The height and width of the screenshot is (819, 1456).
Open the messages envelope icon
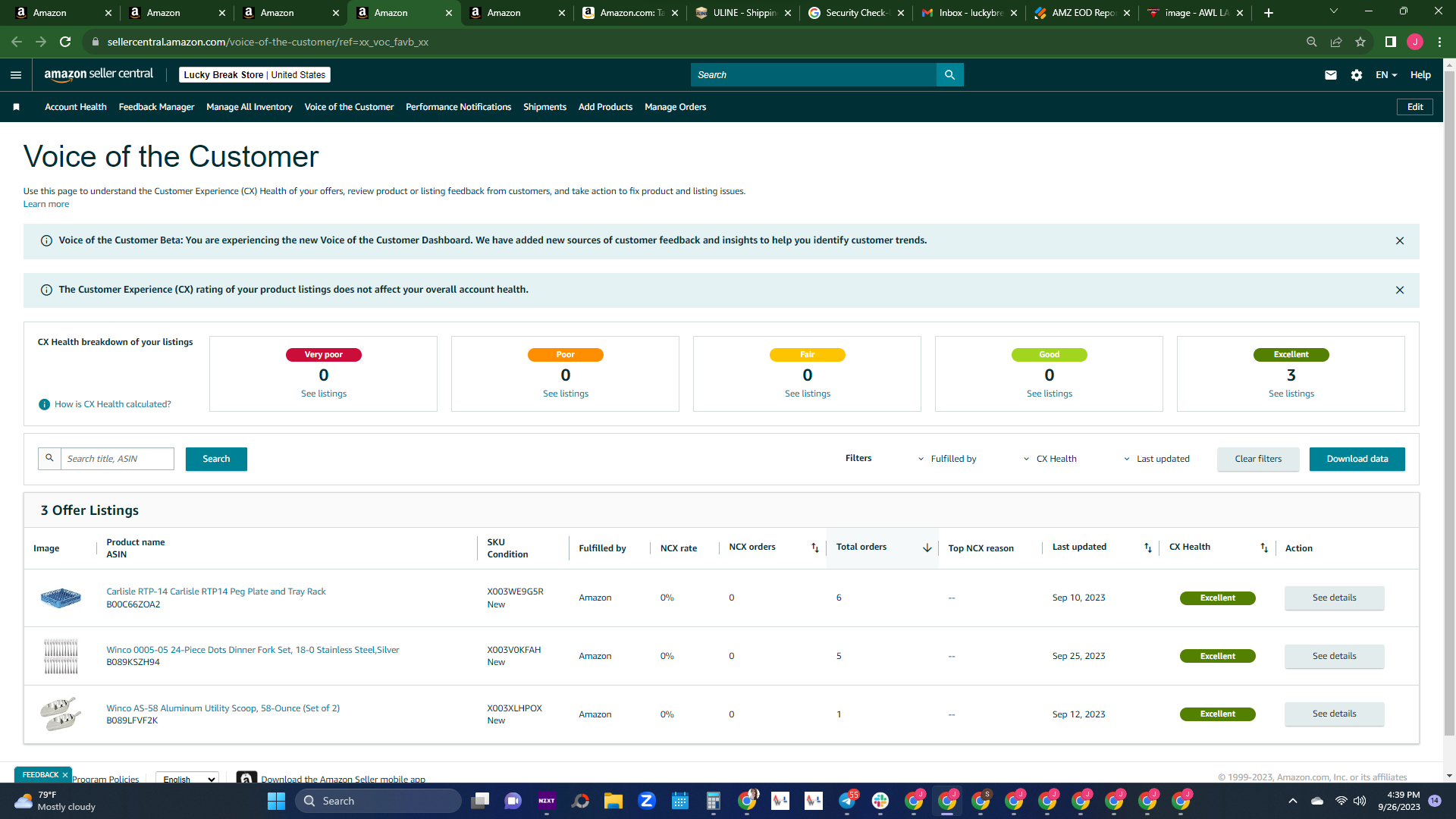point(1331,75)
